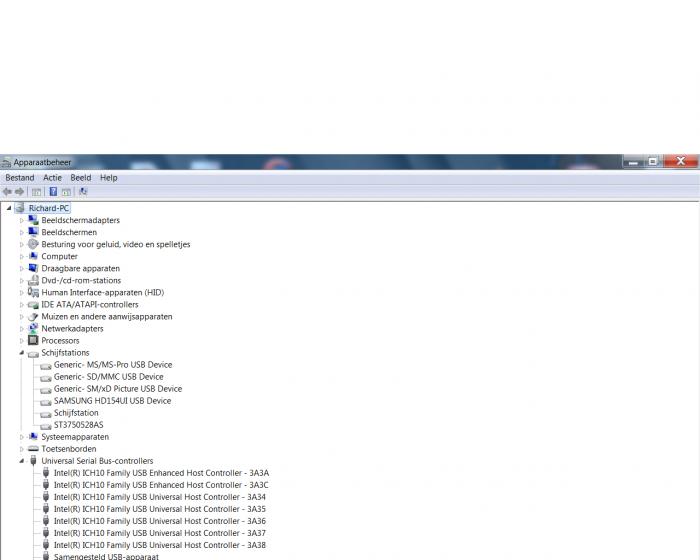Click the icon of the Computer category
Image resolution: width=700 pixels, height=560 pixels.
33,256
